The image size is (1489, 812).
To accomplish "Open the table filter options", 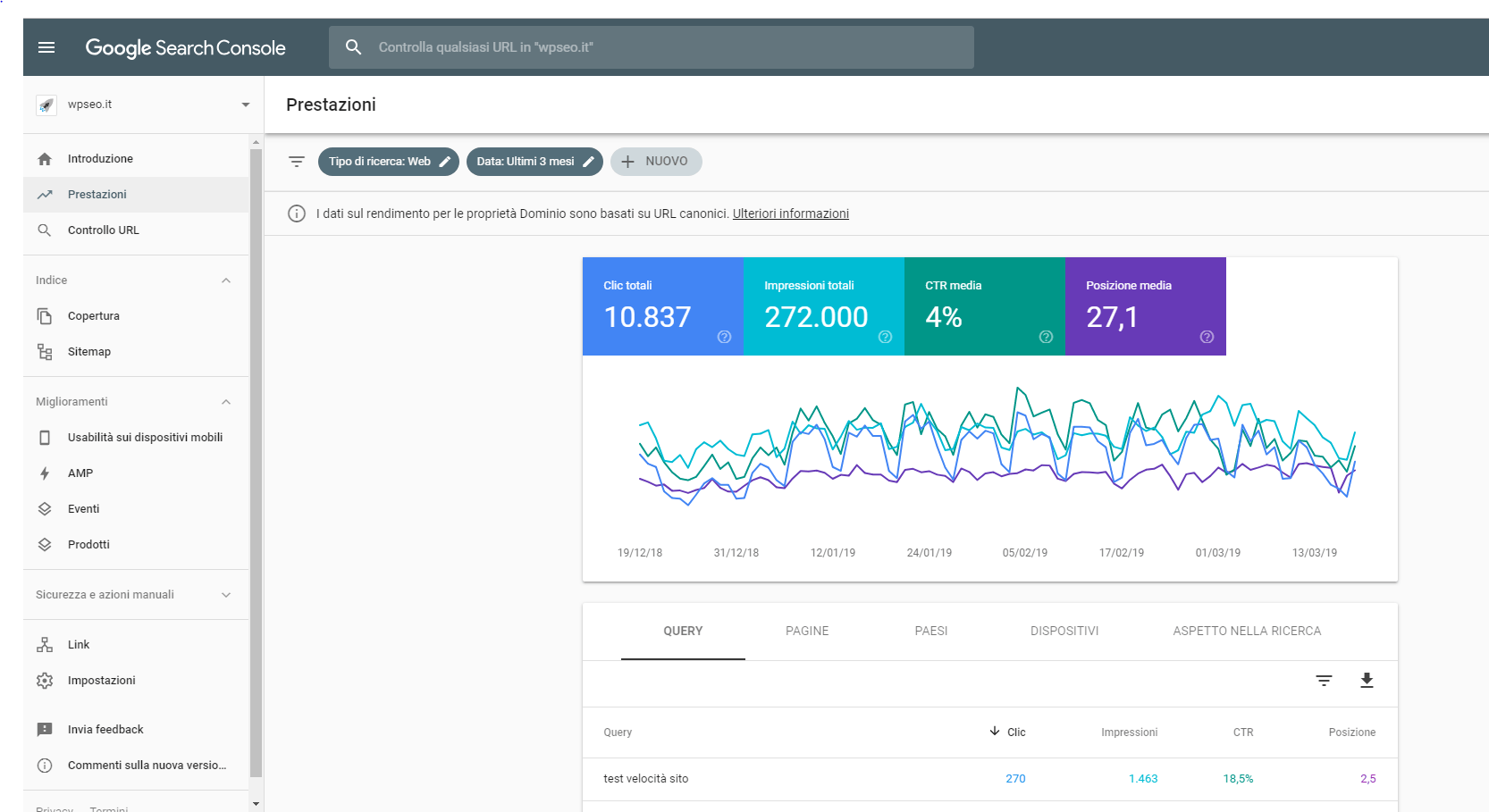I will 1324,681.
